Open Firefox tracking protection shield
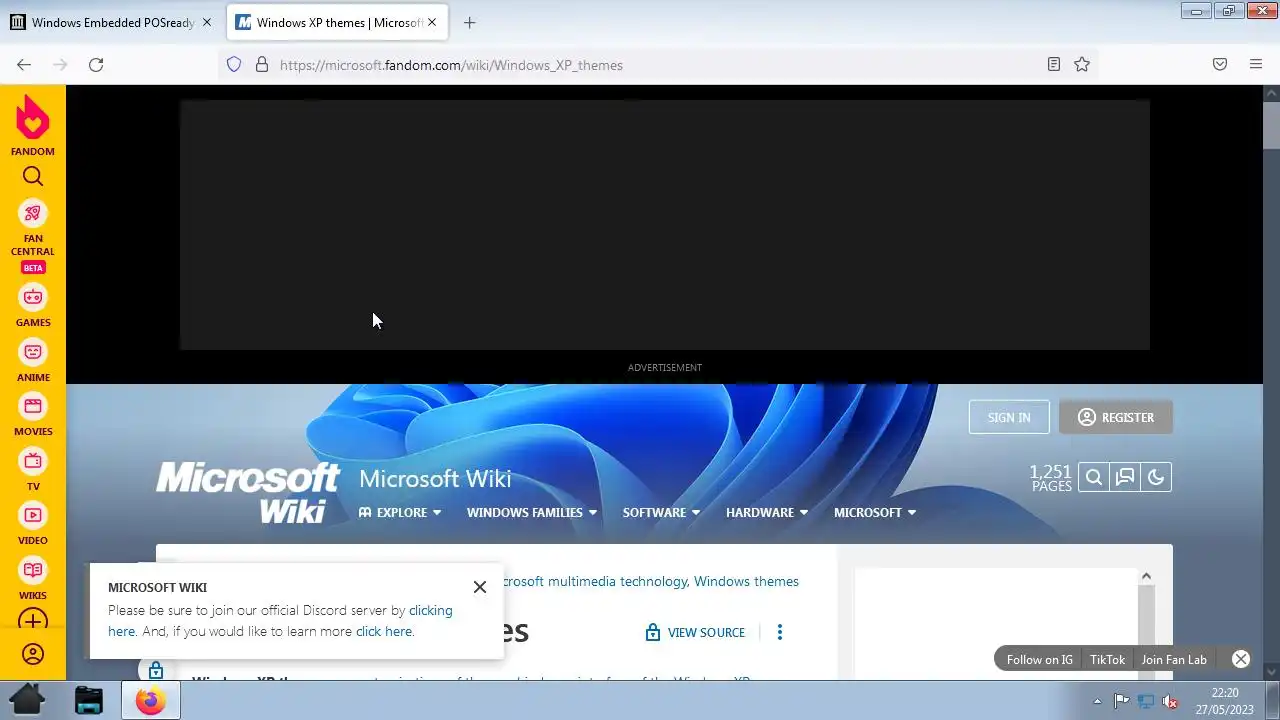The image size is (1280, 720). (234, 65)
